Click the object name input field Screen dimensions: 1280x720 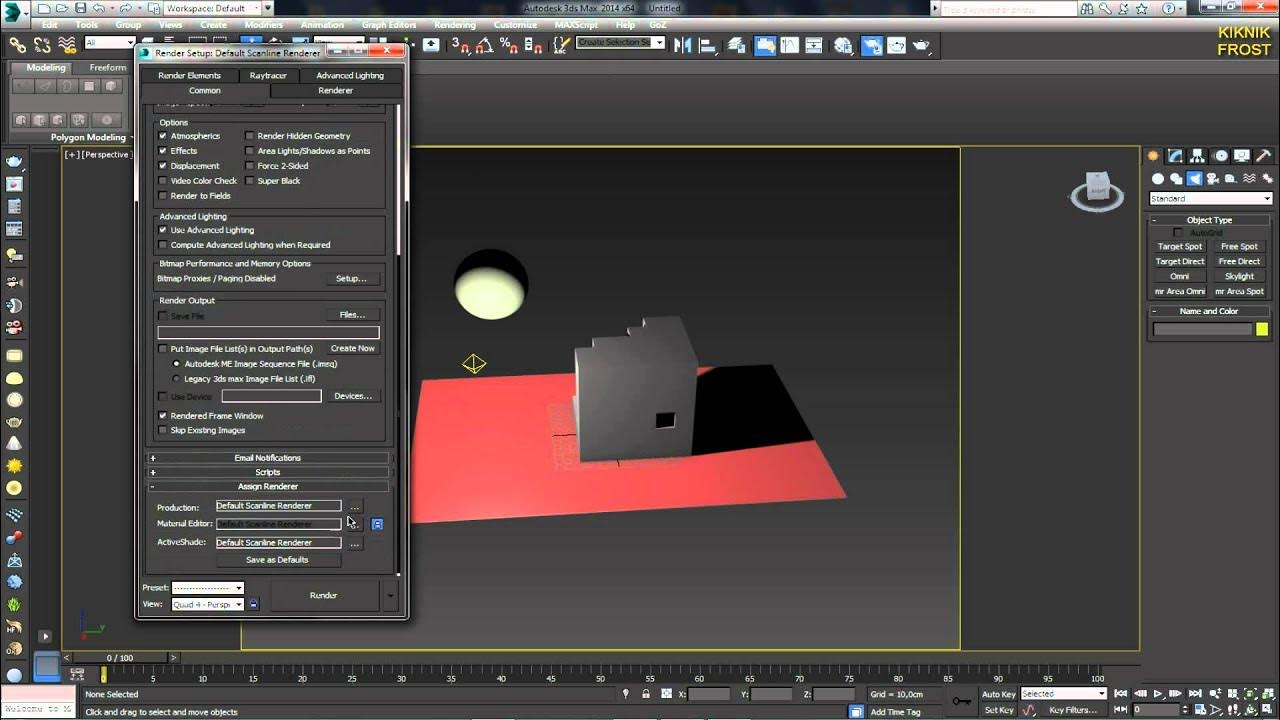tap(1202, 329)
